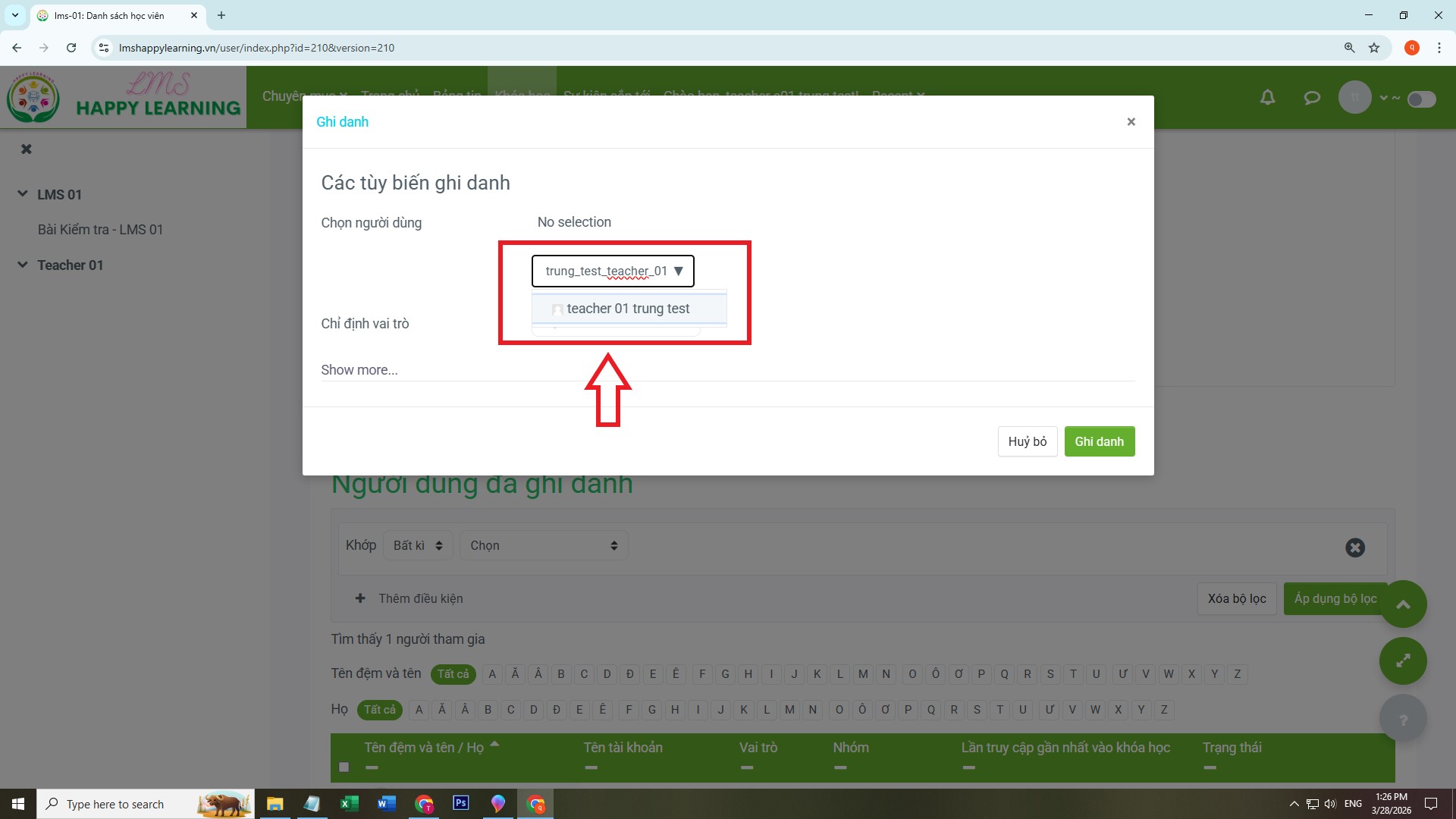Open Bài Kiểm tra - LMS 01
The height and width of the screenshot is (819, 1456).
100,229
